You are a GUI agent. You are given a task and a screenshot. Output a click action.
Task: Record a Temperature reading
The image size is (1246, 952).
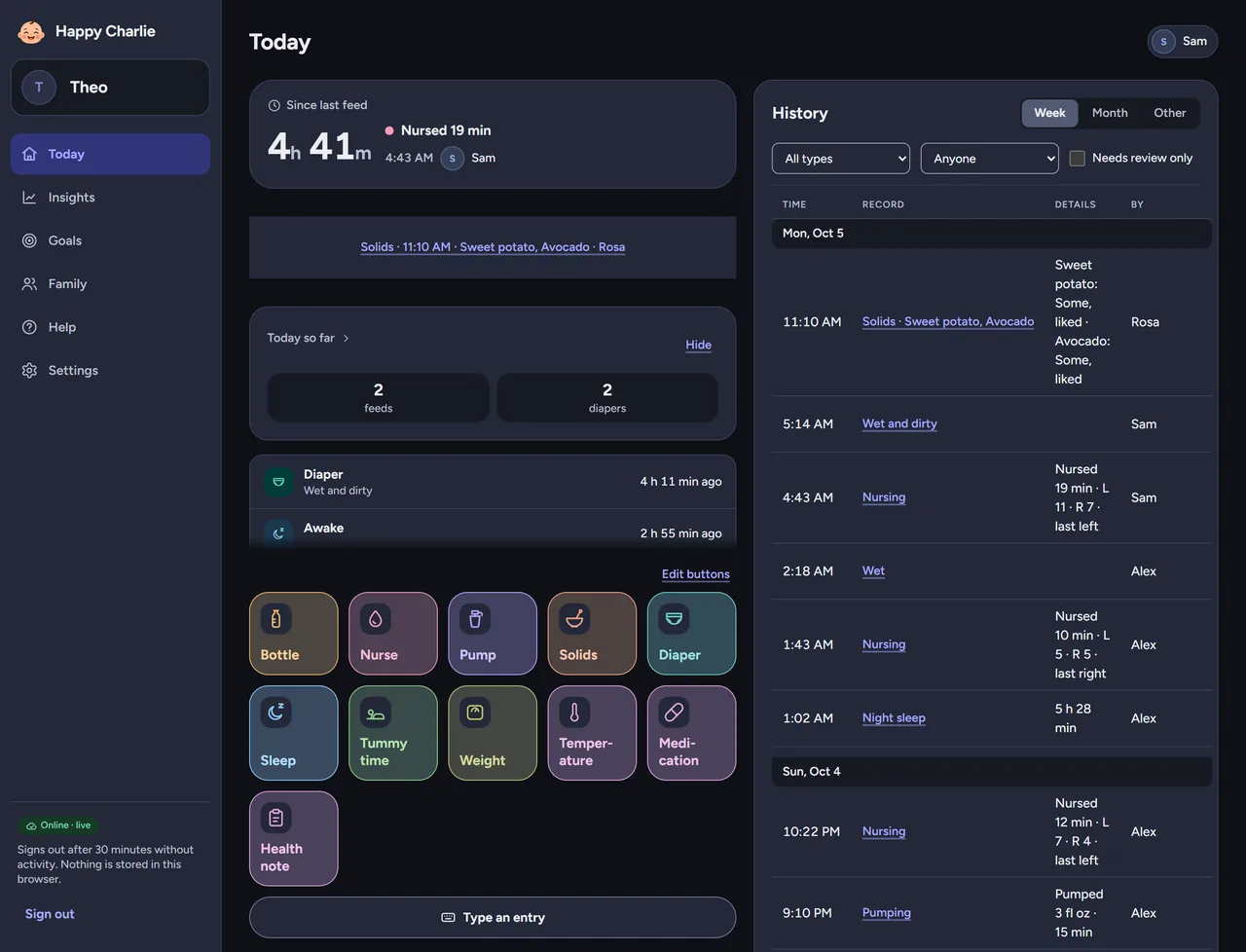592,733
